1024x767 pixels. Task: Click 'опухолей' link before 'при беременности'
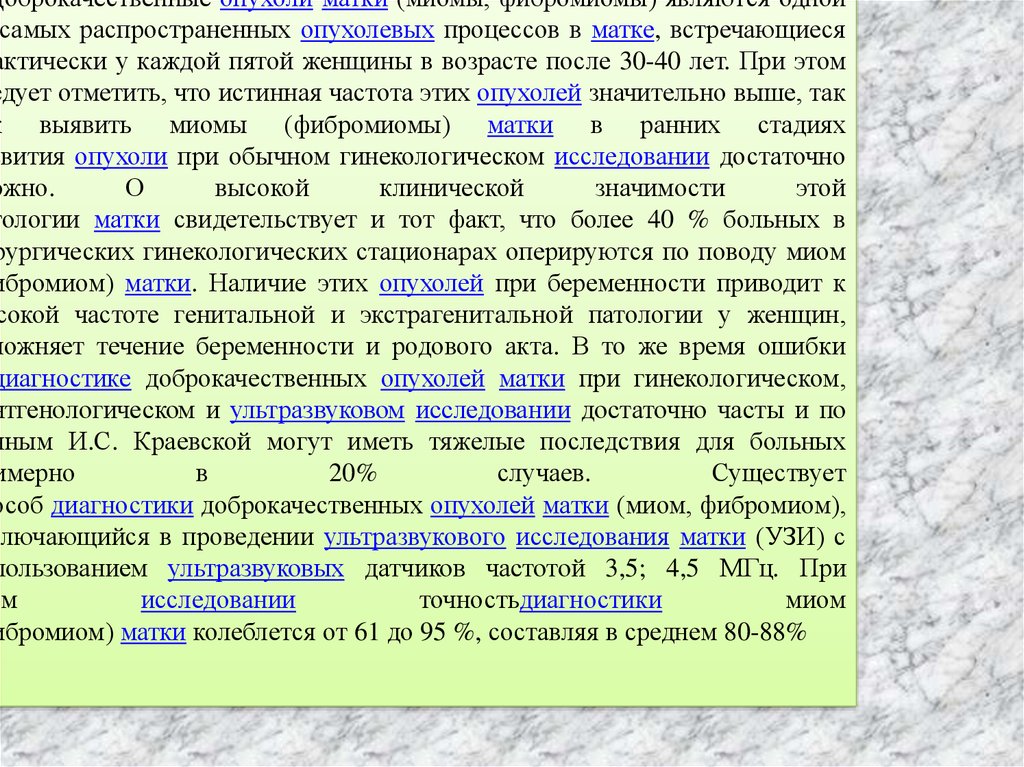click(x=432, y=285)
